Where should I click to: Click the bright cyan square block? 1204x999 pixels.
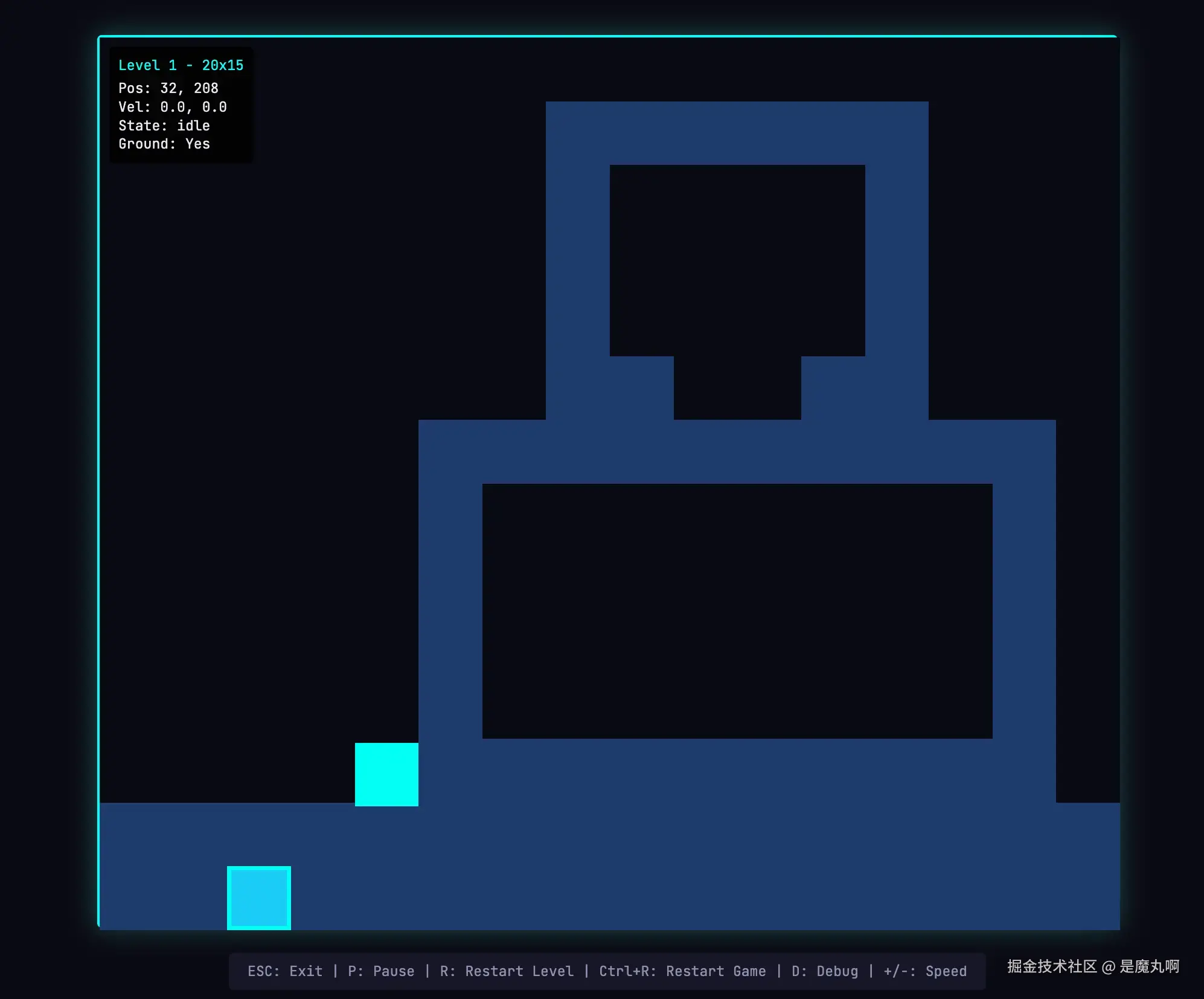click(386, 774)
